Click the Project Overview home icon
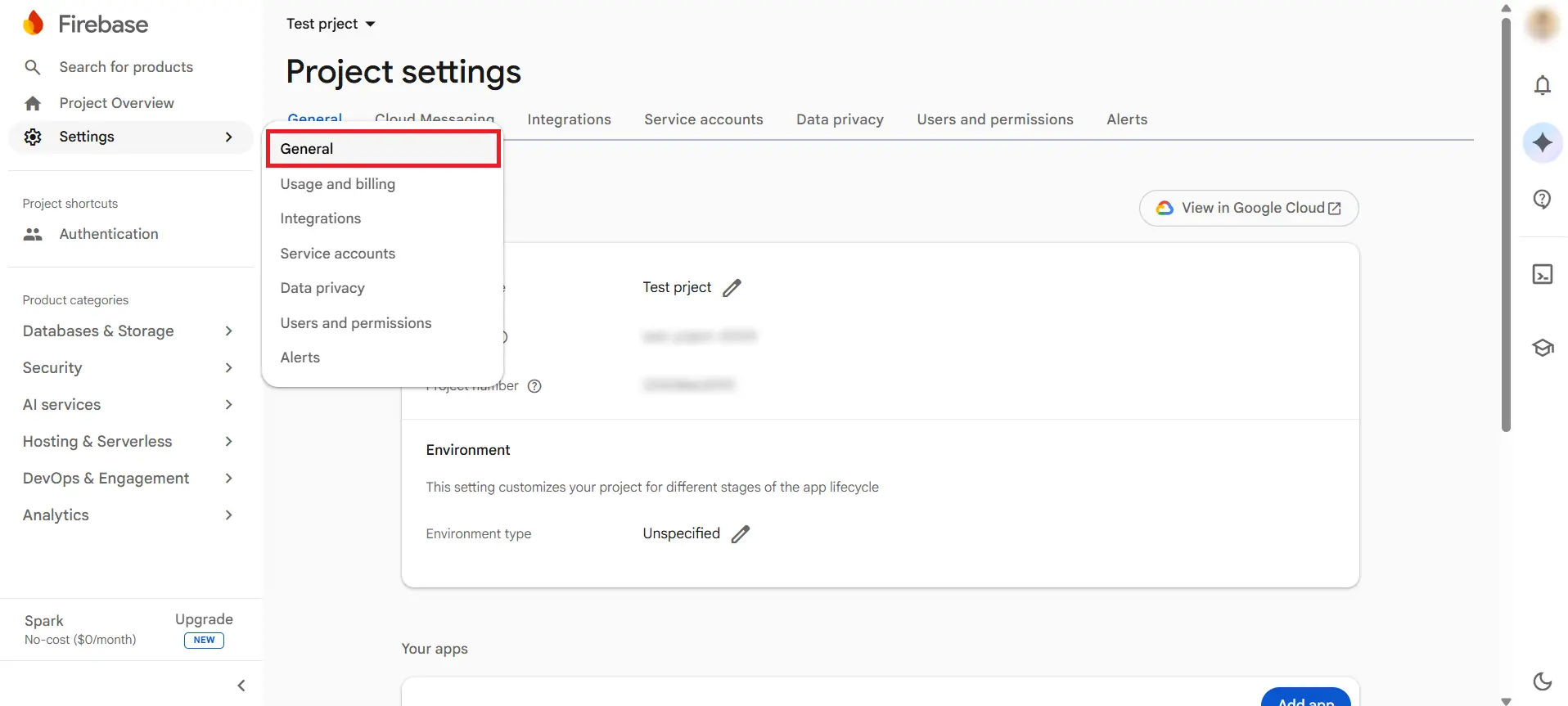 tap(33, 103)
